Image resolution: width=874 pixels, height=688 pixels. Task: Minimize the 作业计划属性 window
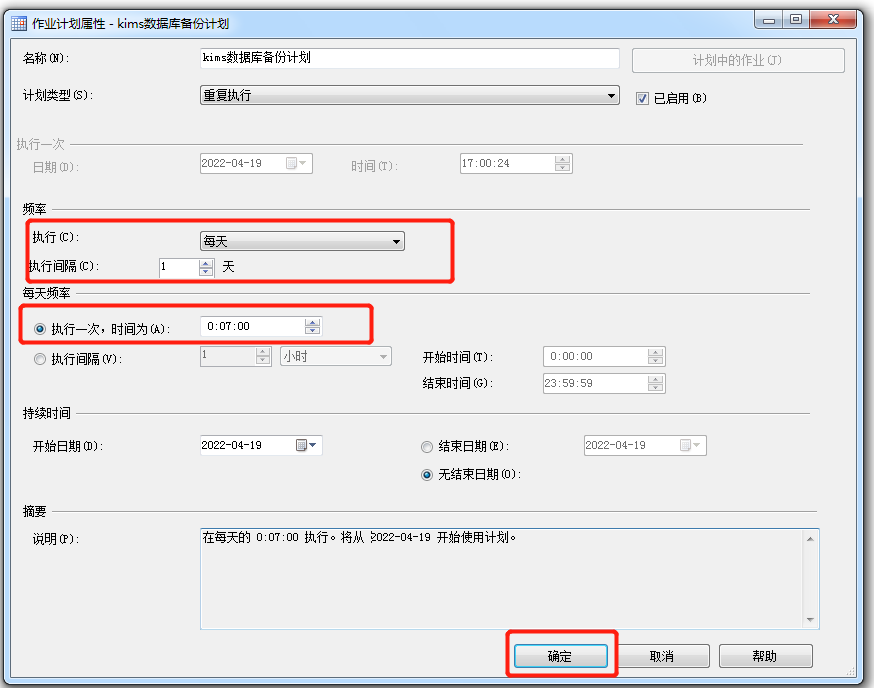point(769,21)
